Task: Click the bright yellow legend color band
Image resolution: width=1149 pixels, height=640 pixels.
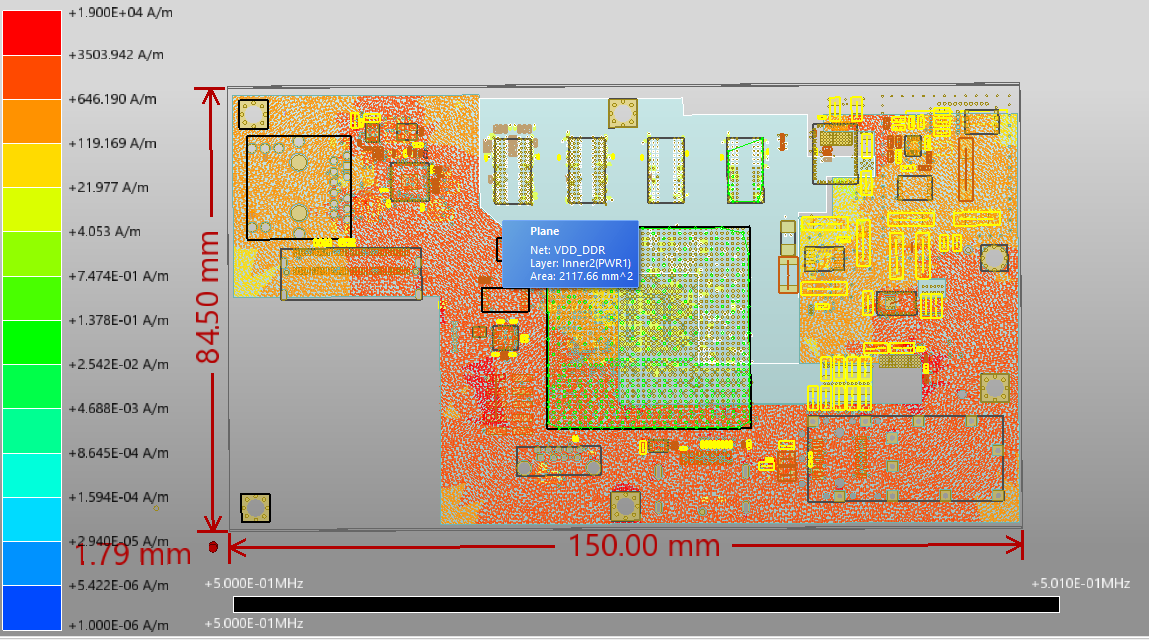Action: click(x=32, y=165)
